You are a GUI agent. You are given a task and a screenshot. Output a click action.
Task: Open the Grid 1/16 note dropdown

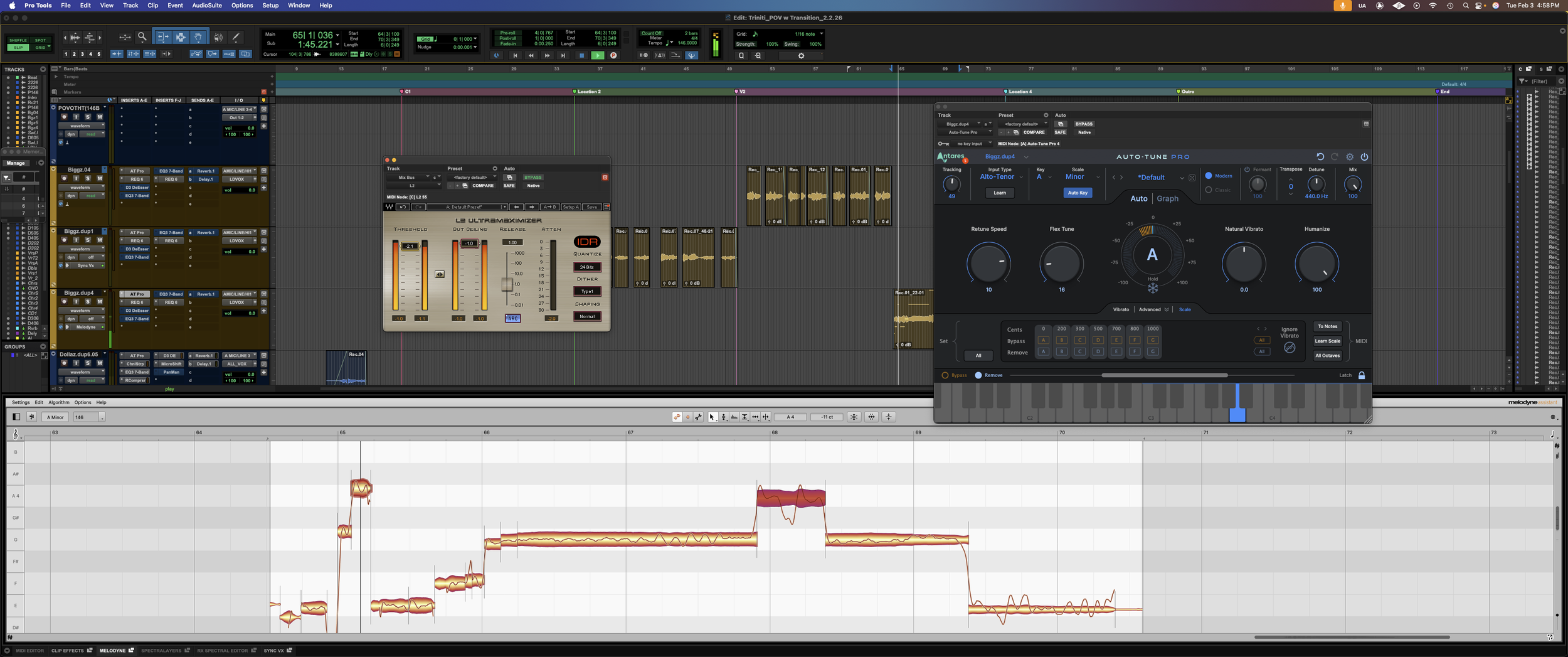[809, 34]
